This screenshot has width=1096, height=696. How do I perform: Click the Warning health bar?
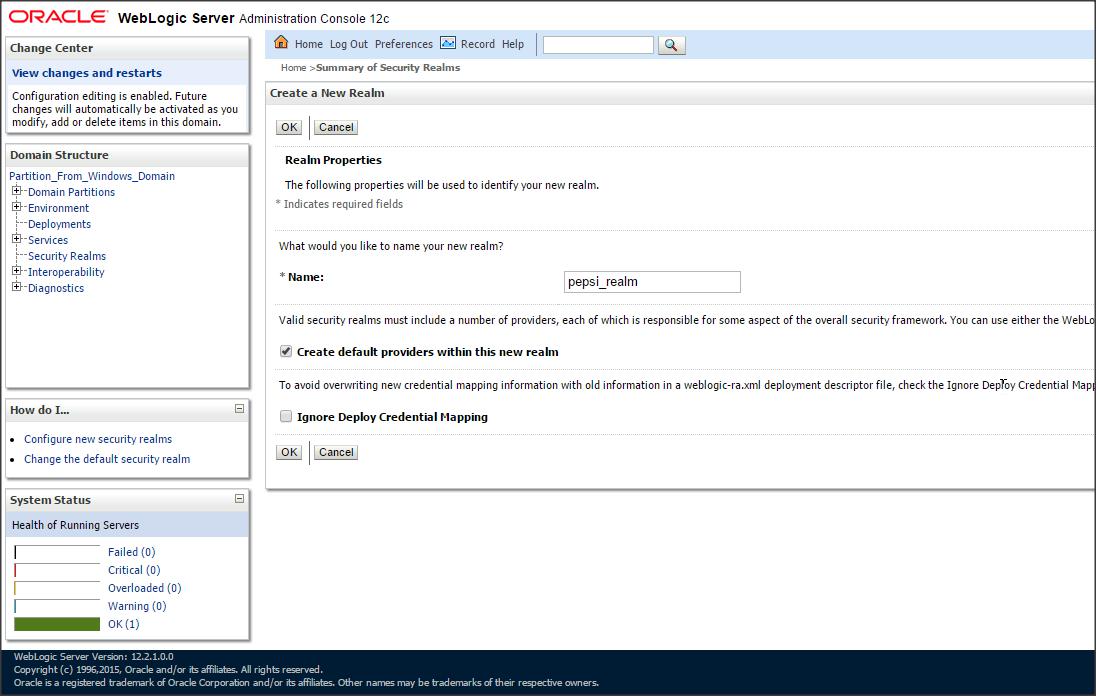tap(57, 607)
